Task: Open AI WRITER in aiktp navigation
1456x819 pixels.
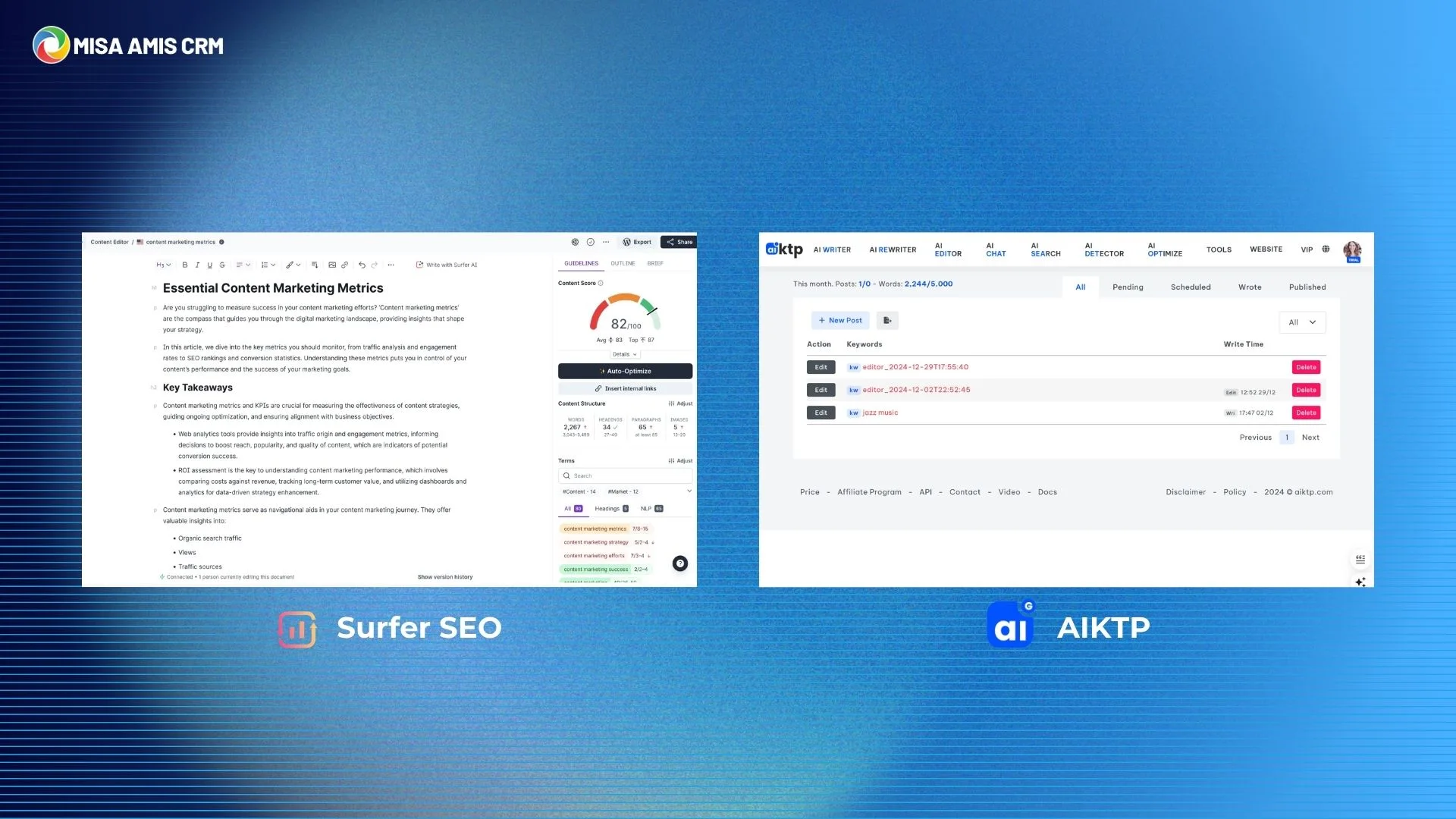Action: pyautogui.click(x=832, y=250)
